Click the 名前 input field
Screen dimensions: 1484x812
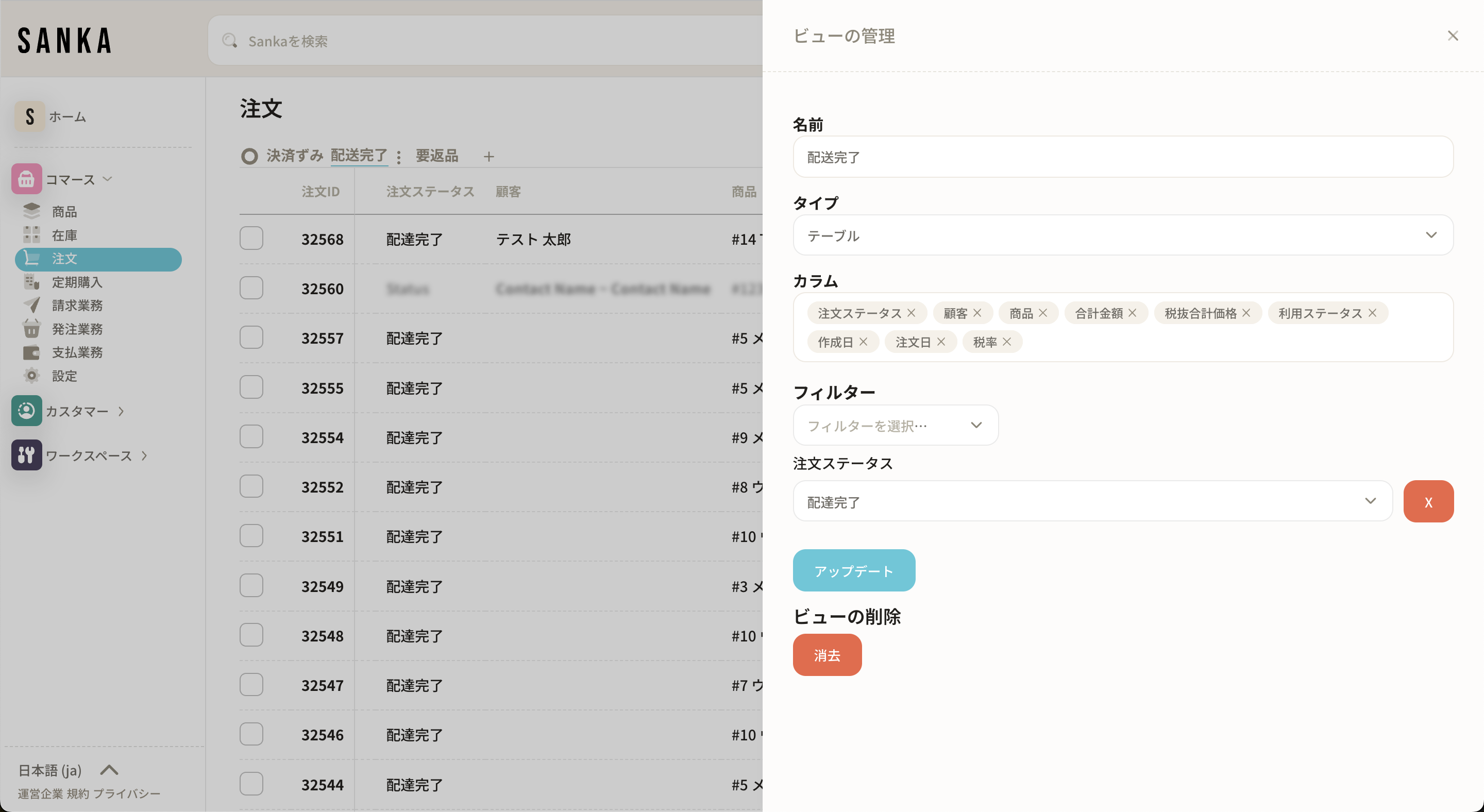click(1122, 157)
